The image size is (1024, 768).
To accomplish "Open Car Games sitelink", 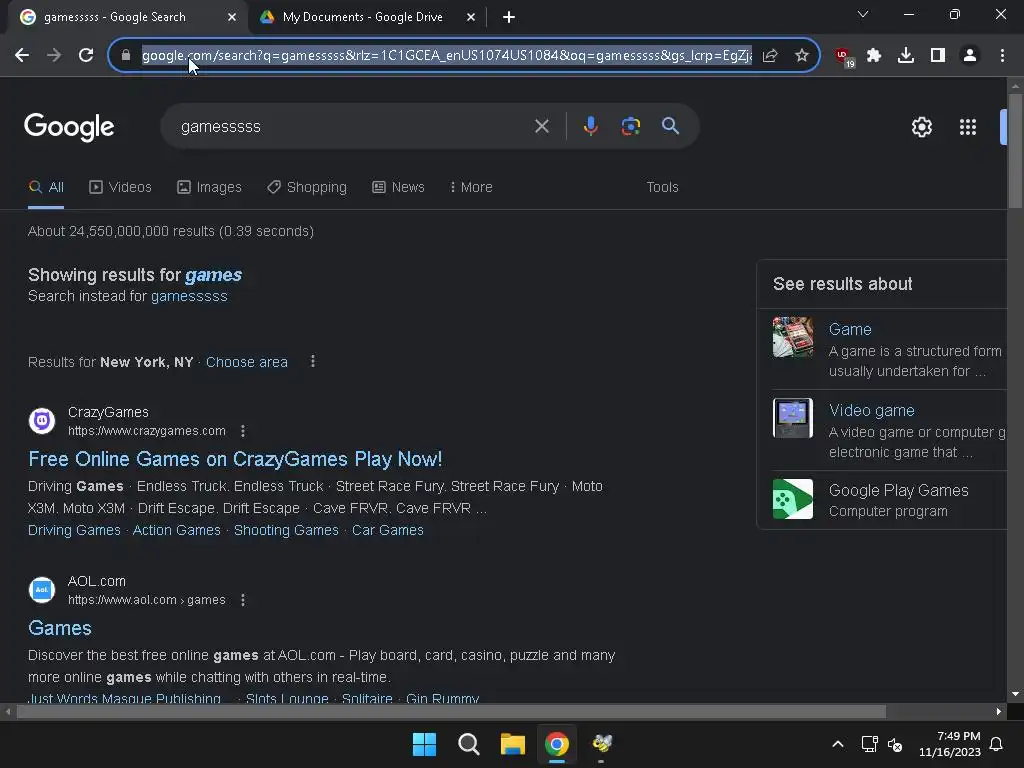I will 388,530.
